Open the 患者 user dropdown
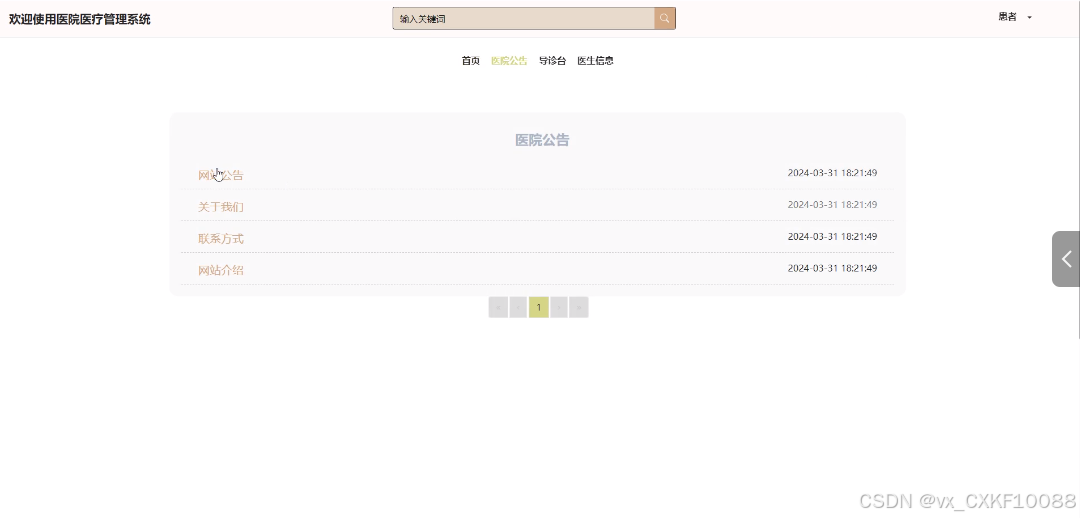 [1015, 17]
